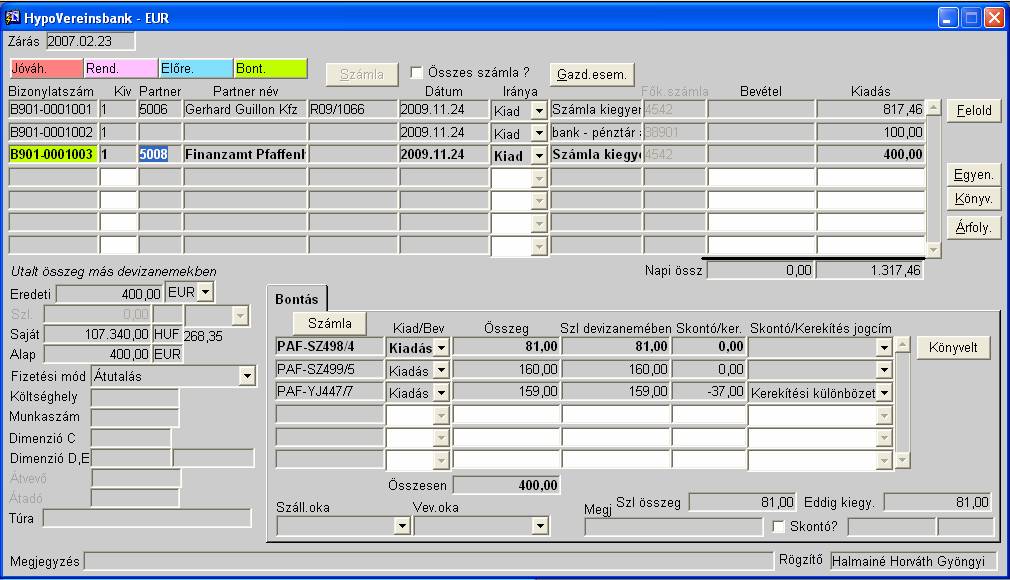This screenshot has height=580, width=1010.
Task: Click the Könyvelt button
Action: (953, 348)
